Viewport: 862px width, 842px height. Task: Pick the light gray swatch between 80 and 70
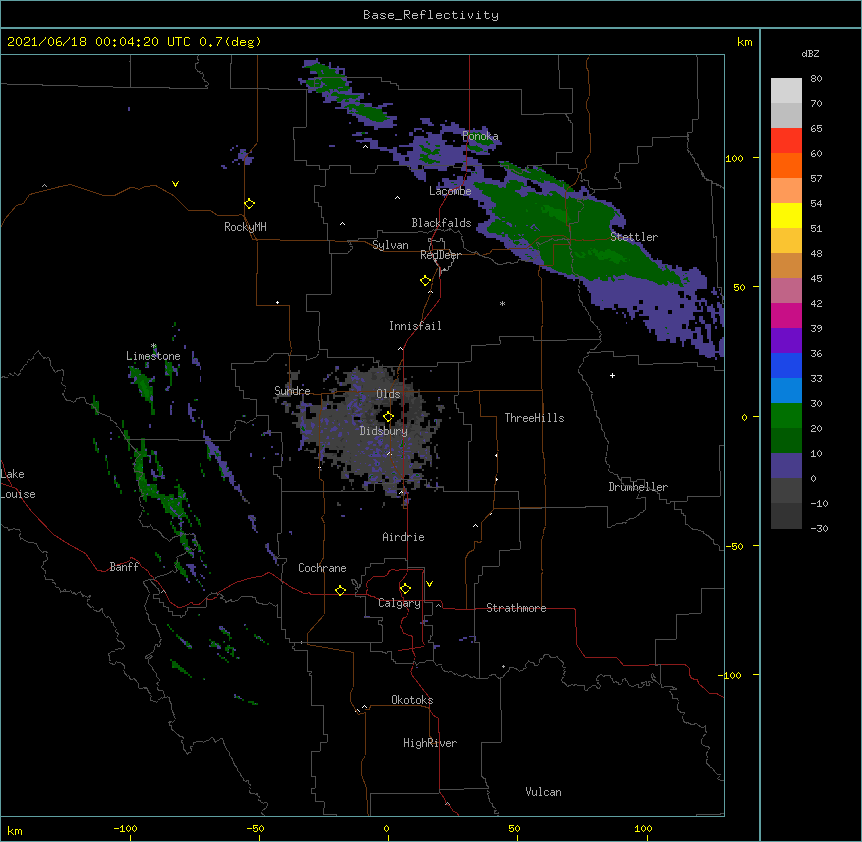786,91
